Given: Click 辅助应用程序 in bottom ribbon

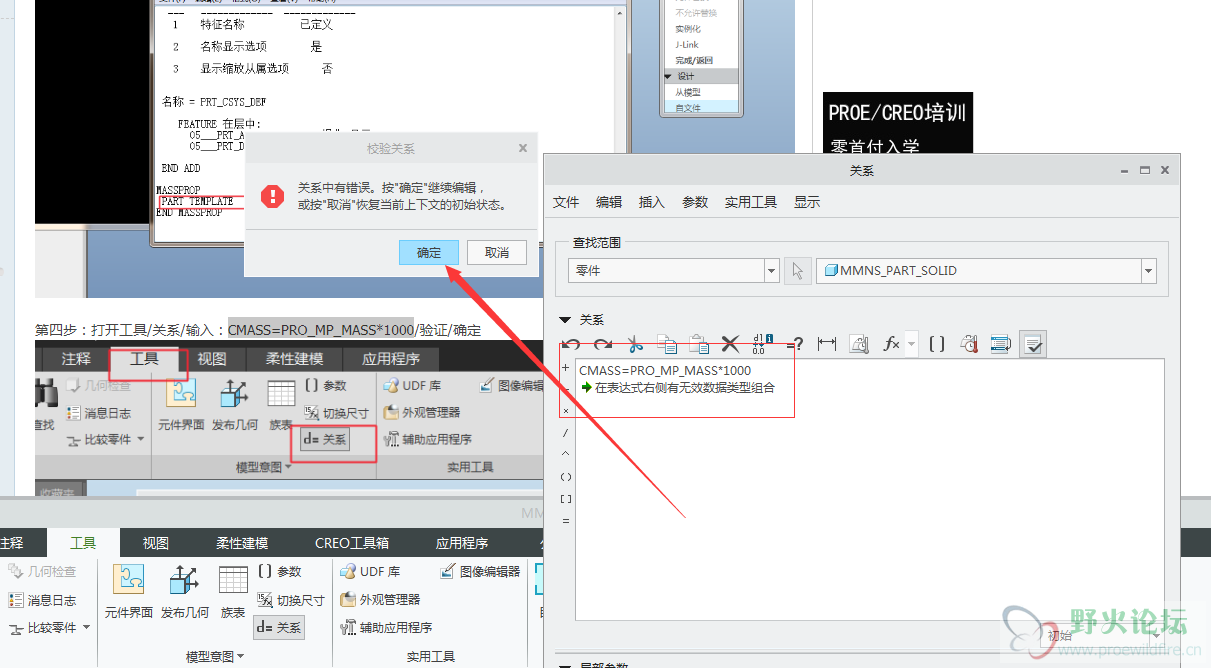Looking at the screenshot, I should [387, 627].
